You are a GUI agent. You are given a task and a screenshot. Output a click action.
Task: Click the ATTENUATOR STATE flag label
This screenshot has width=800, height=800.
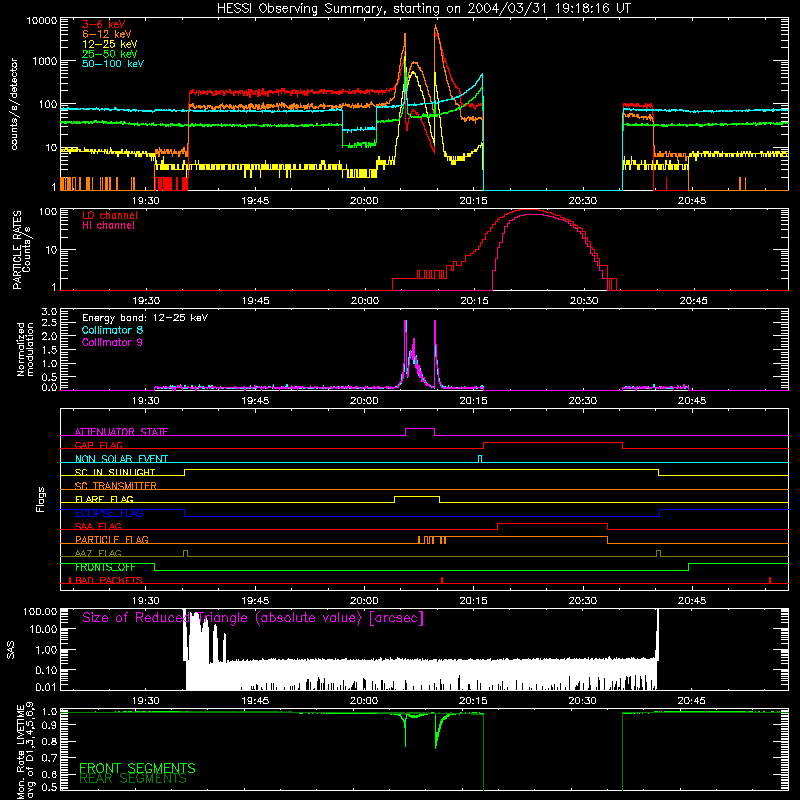(x=121, y=432)
